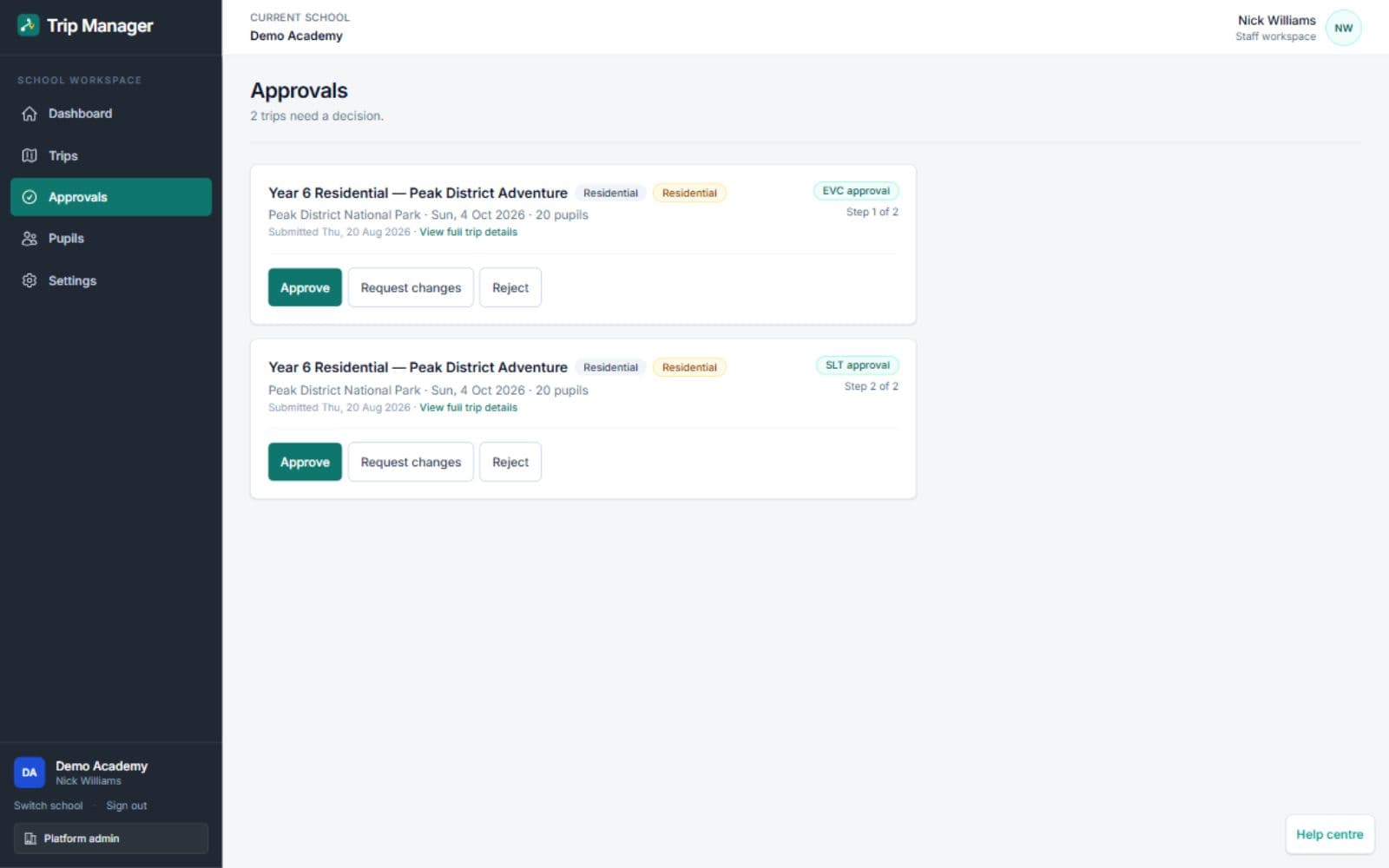This screenshot has height=868, width=1389.
Task: Open the Pupils section
Action: (x=111, y=239)
